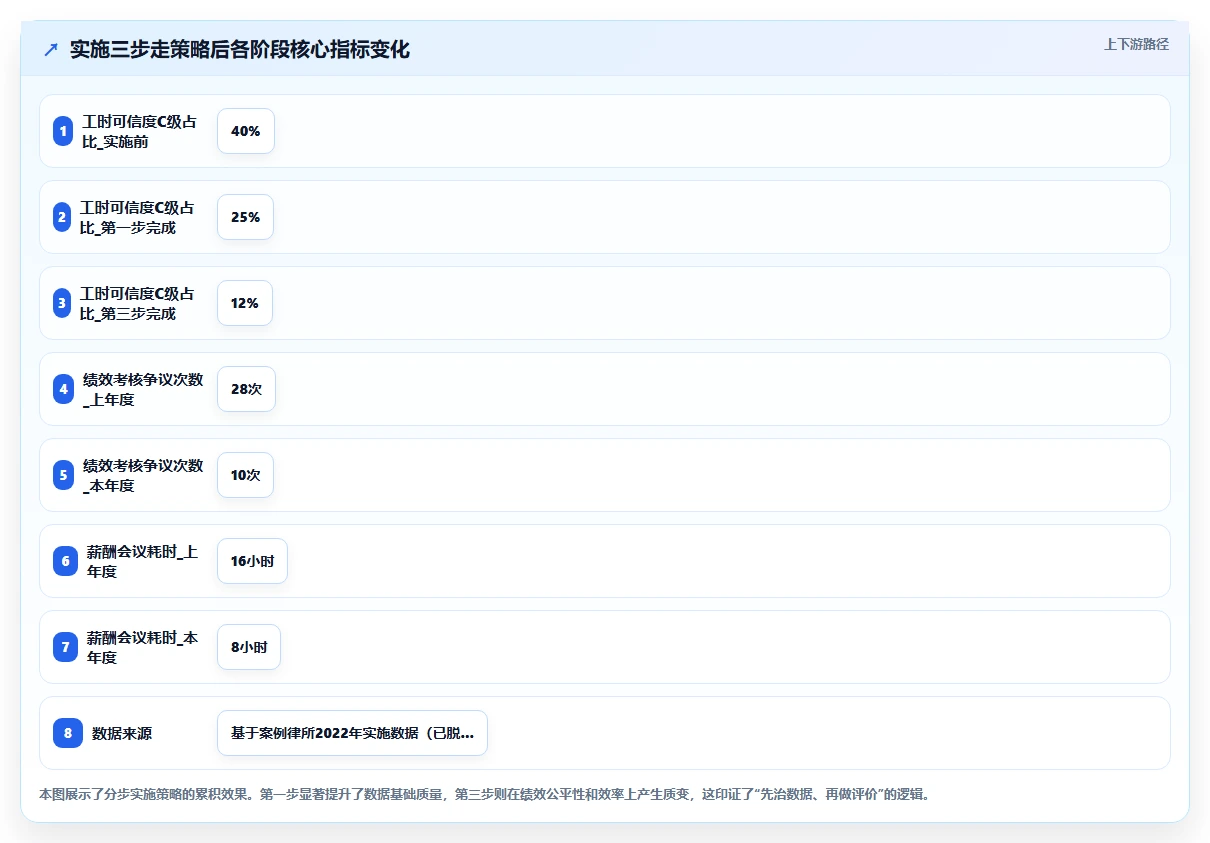Select the 12% value chip

(x=245, y=303)
